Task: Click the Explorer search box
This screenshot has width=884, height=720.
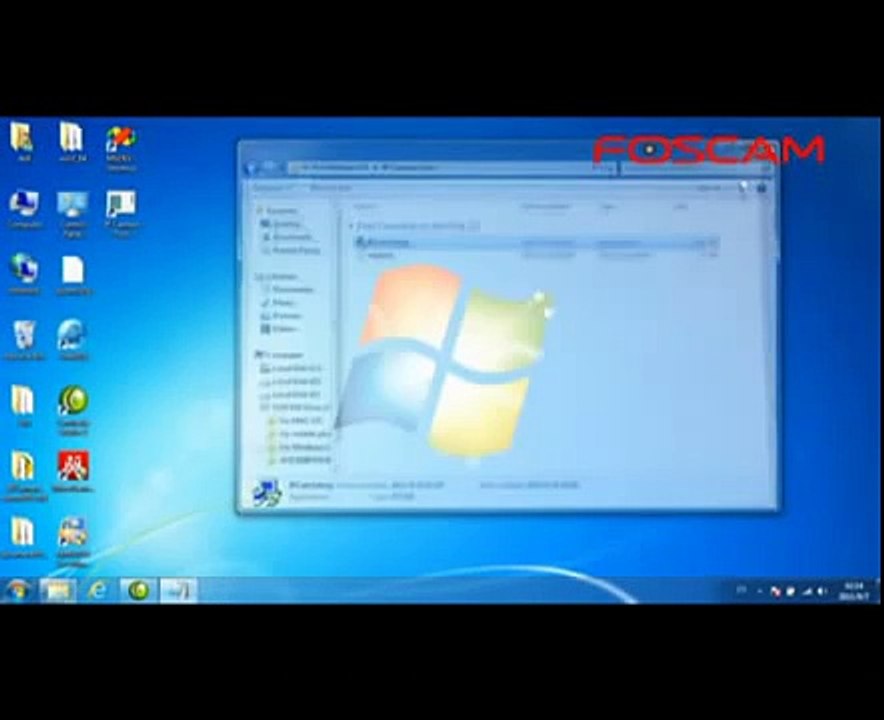Action: 697,167
